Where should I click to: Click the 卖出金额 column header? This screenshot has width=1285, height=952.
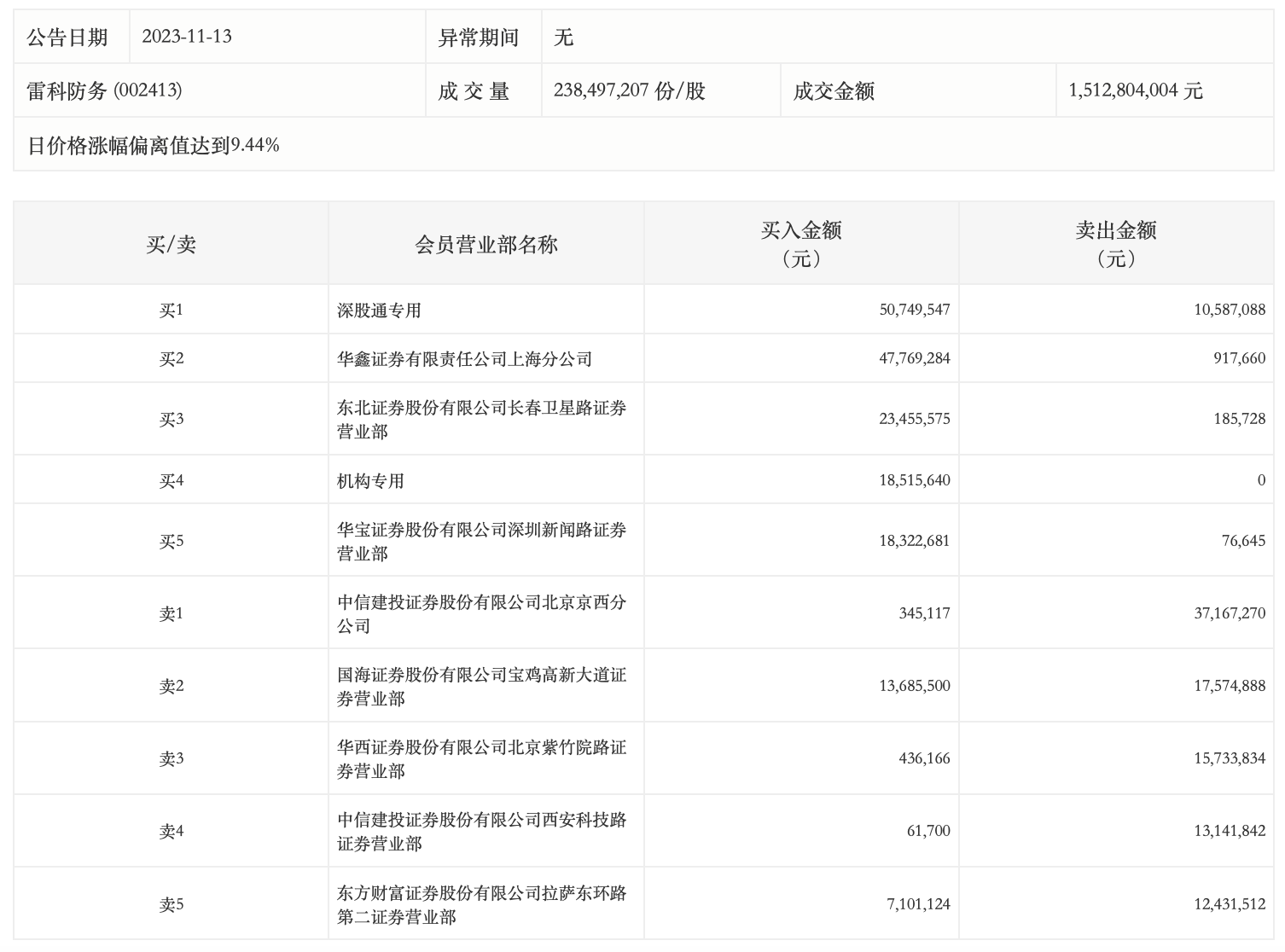(x=1115, y=243)
